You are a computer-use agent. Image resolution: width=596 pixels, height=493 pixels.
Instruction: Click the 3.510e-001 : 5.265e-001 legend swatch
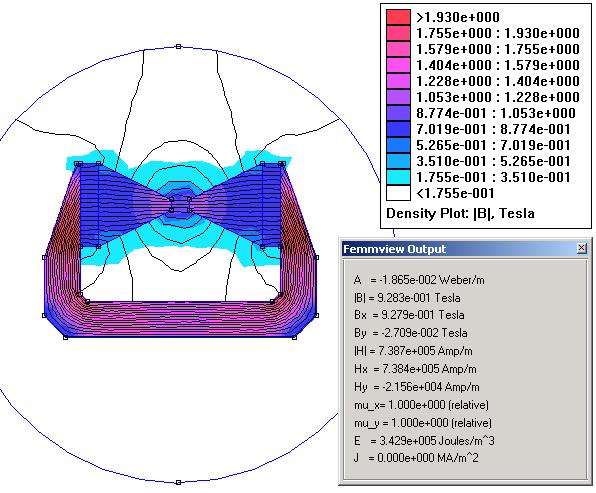398,161
